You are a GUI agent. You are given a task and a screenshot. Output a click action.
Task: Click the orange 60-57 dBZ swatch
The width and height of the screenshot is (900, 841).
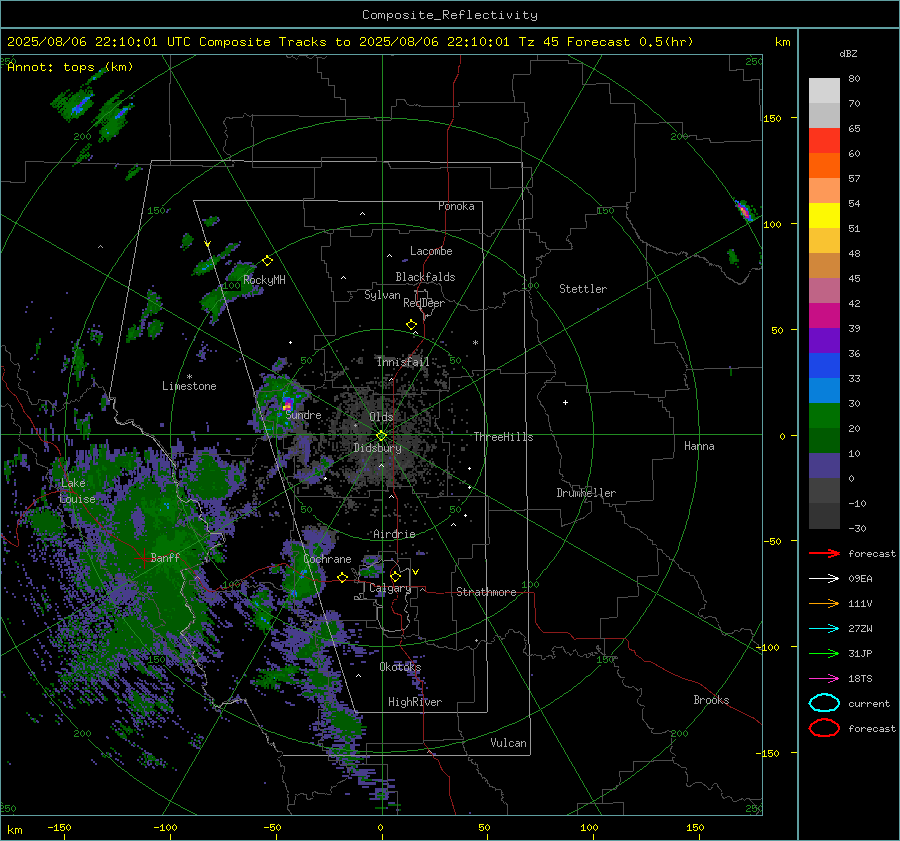click(x=824, y=165)
